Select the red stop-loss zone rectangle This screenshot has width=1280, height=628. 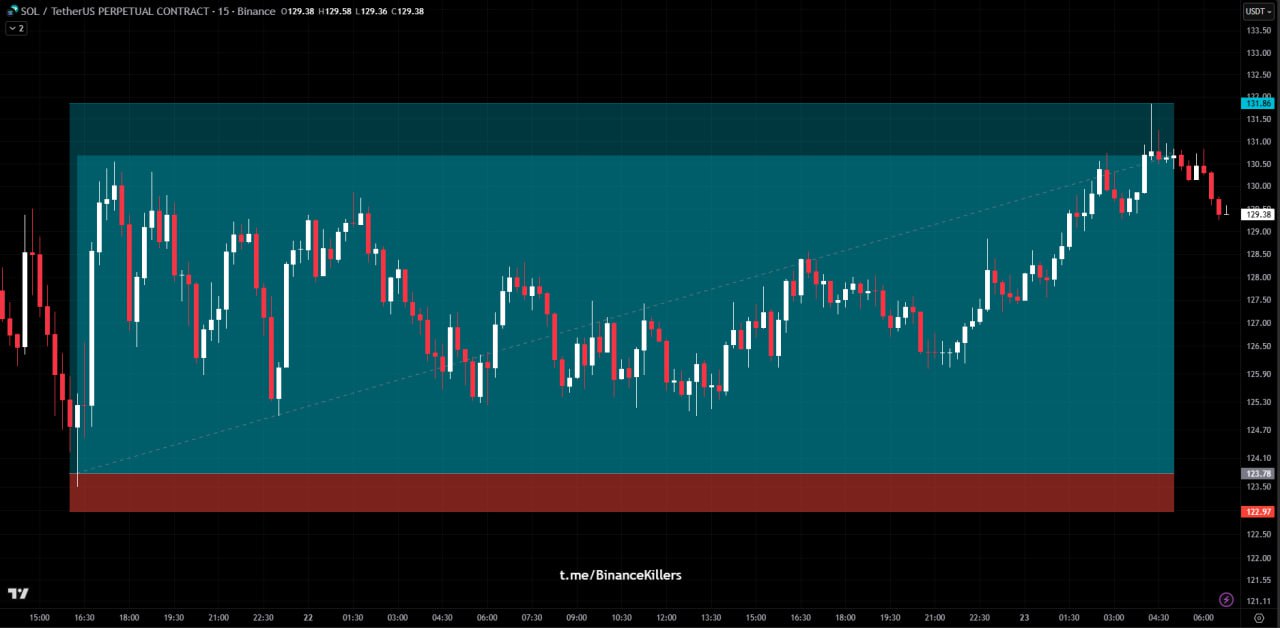(620, 493)
